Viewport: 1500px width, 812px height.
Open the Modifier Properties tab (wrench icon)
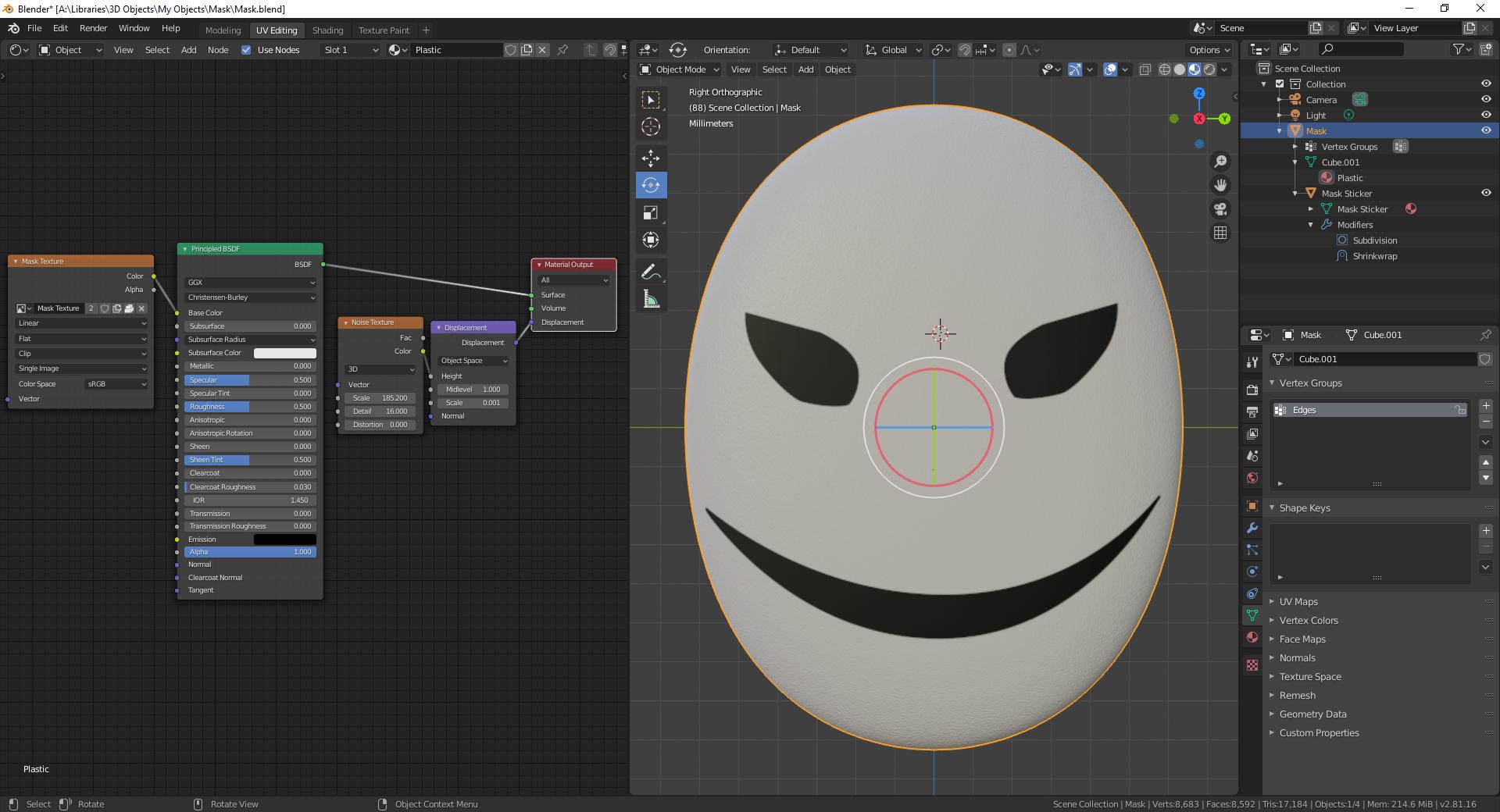pyautogui.click(x=1252, y=529)
